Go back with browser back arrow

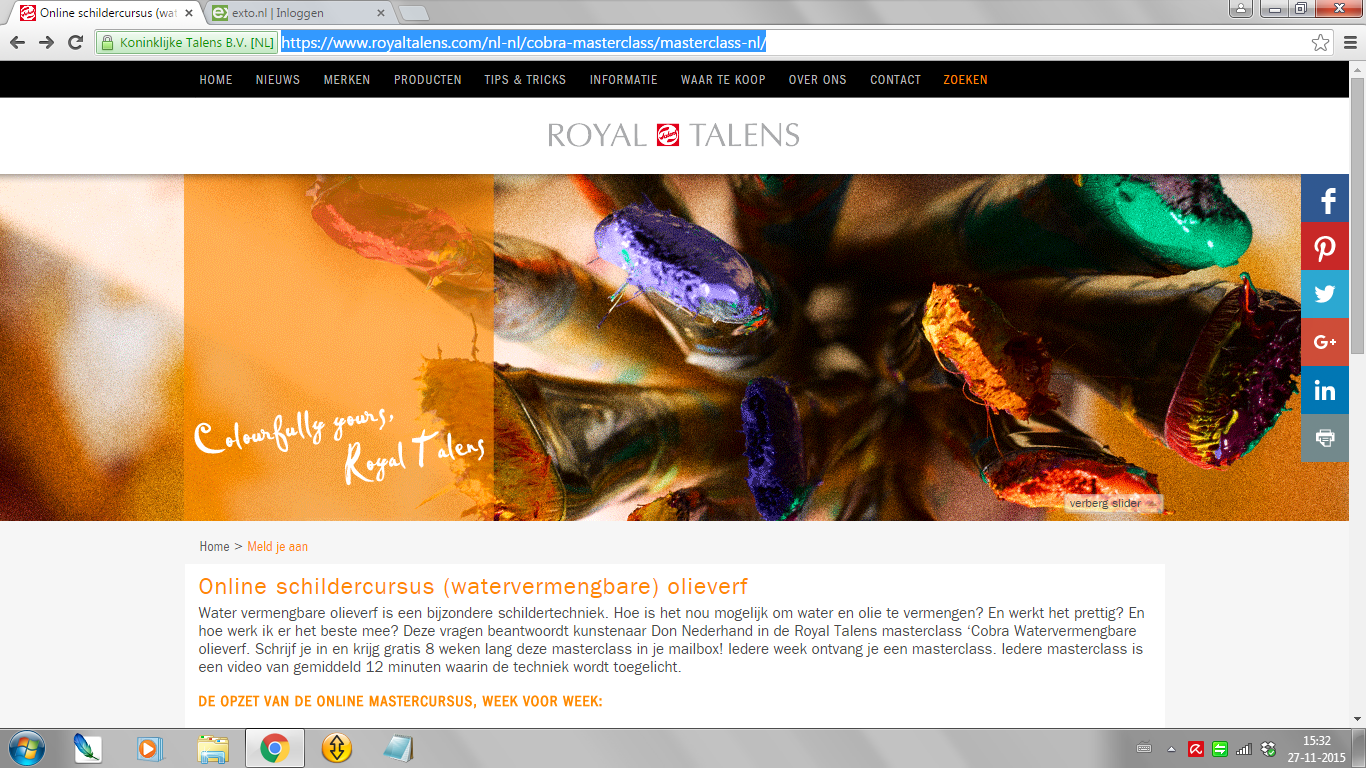click(17, 43)
